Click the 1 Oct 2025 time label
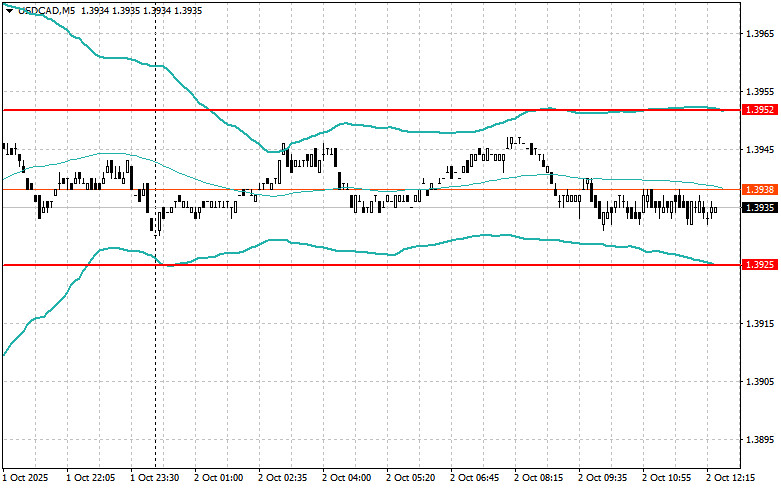This screenshot has height=489, width=781. tap(26, 478)
